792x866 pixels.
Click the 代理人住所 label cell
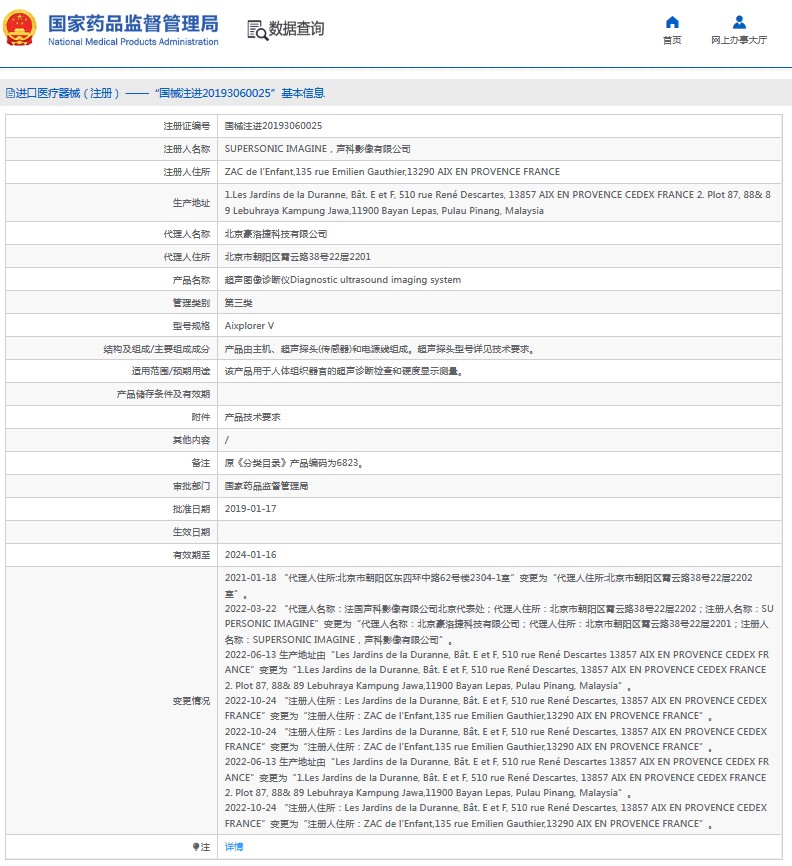pos(112,257)
